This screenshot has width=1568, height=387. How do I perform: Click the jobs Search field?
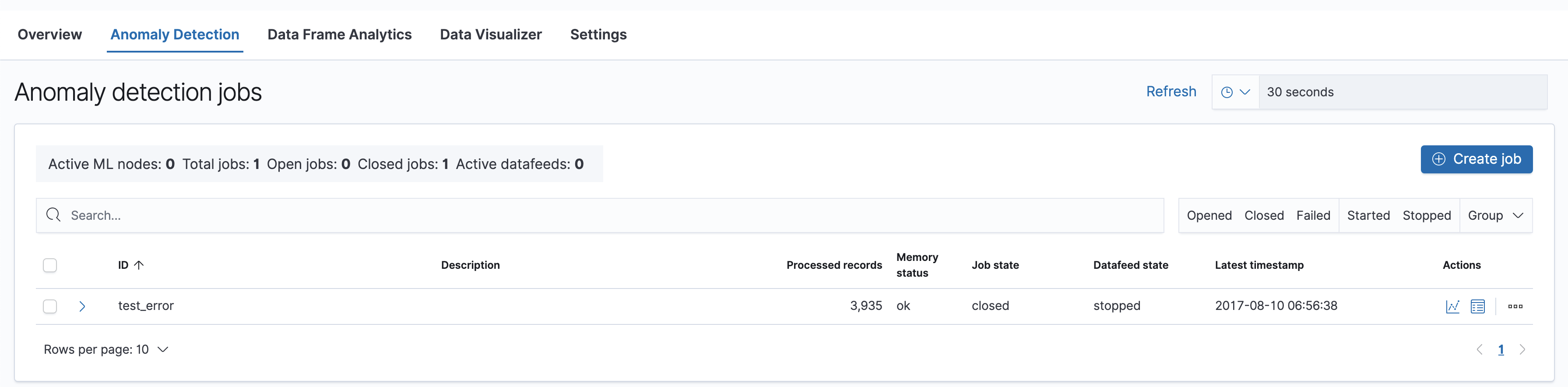tap(609, 215)
